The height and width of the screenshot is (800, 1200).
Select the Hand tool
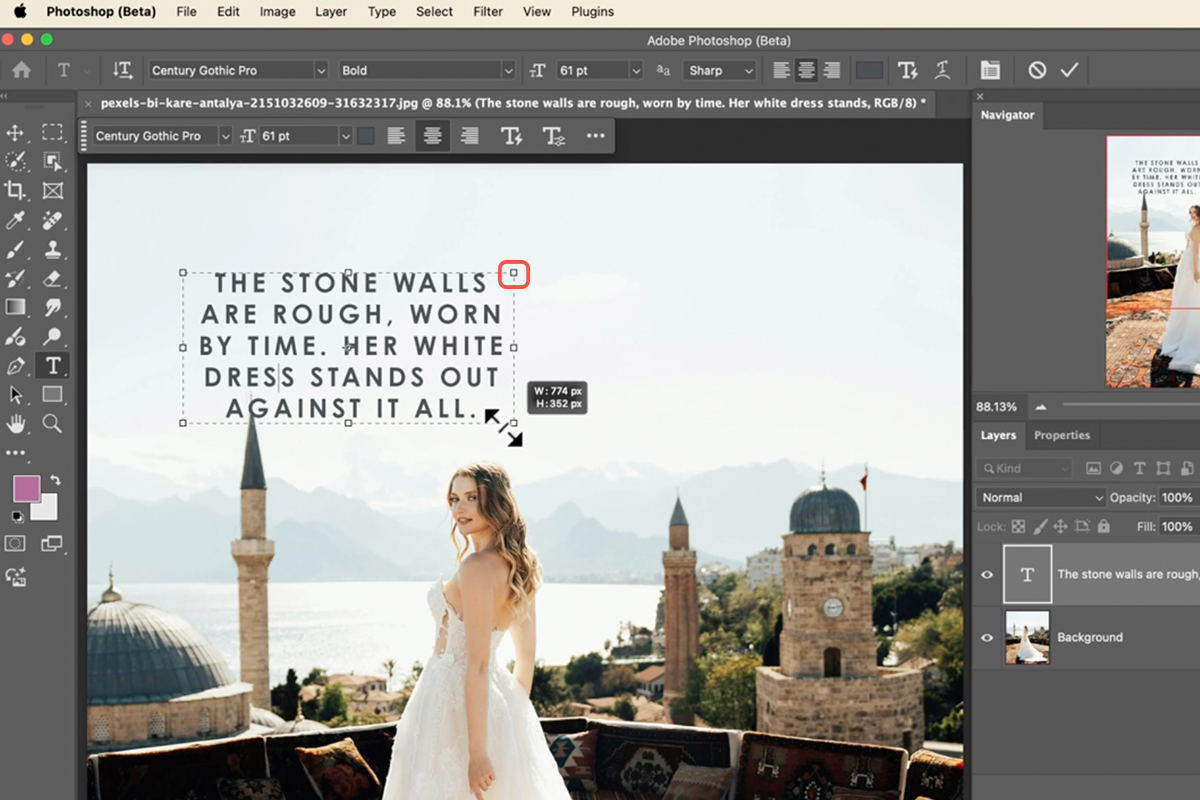[15, 424]
